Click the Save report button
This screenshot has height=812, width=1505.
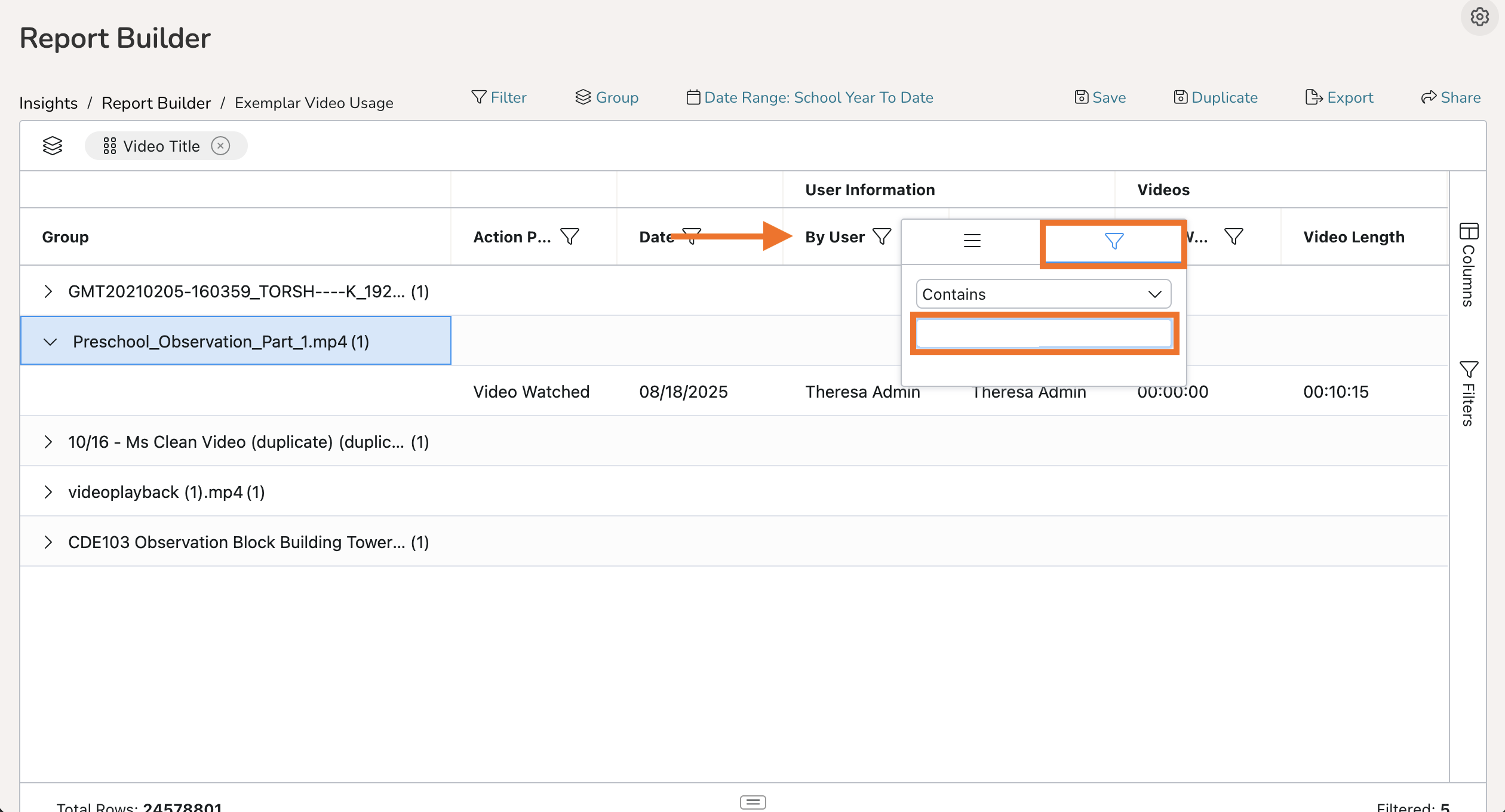click(x=1100, y=97)
